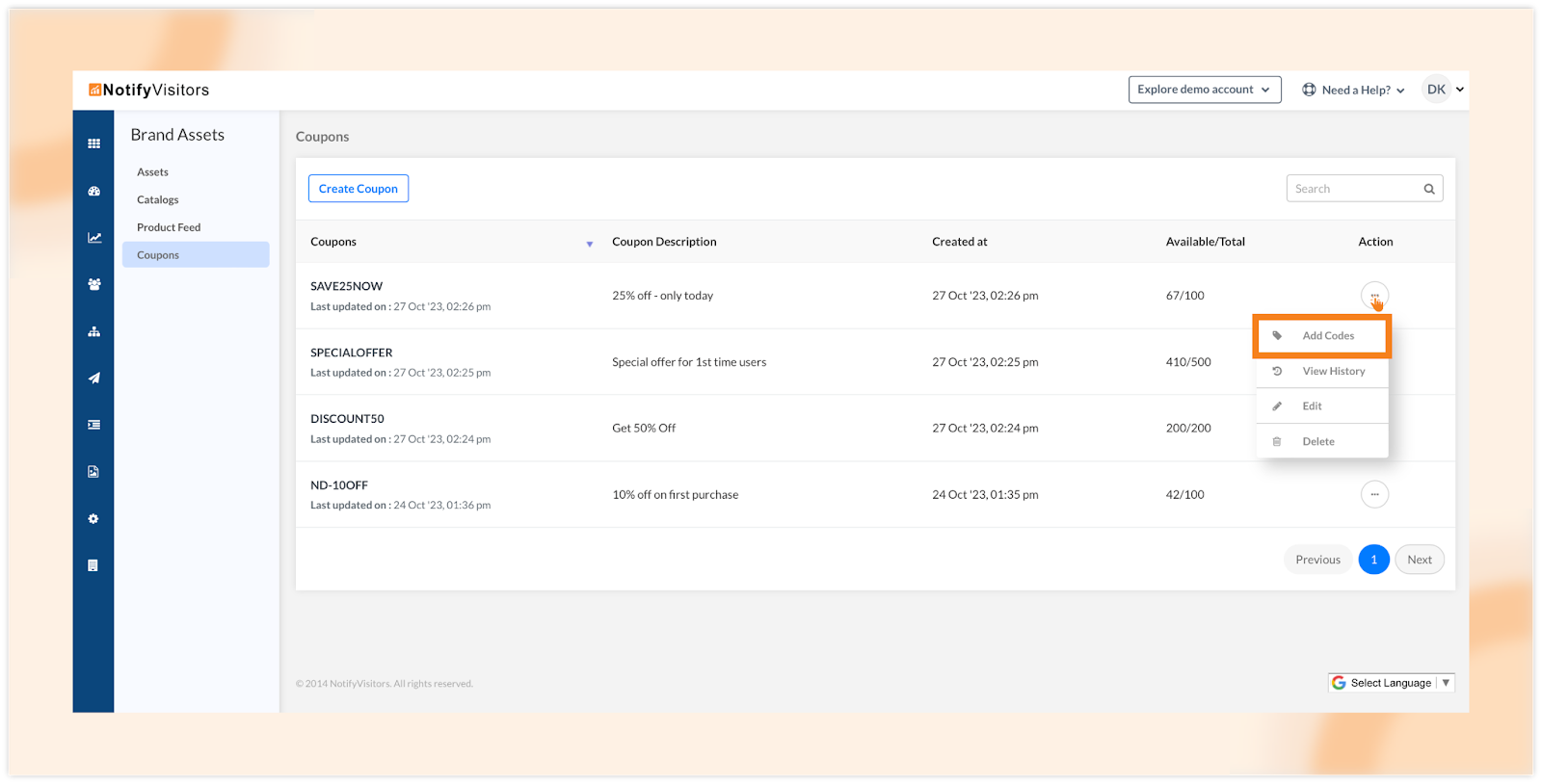This screenshot has width=1542, height=784.
Task: Click the SPECIALOFFER coupon name
Action: 351,353
